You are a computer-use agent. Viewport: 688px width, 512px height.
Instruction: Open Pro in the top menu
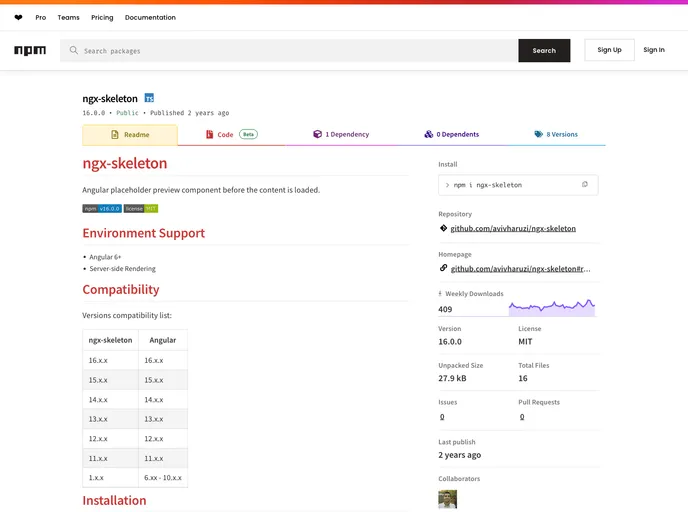tap(41, 18)
